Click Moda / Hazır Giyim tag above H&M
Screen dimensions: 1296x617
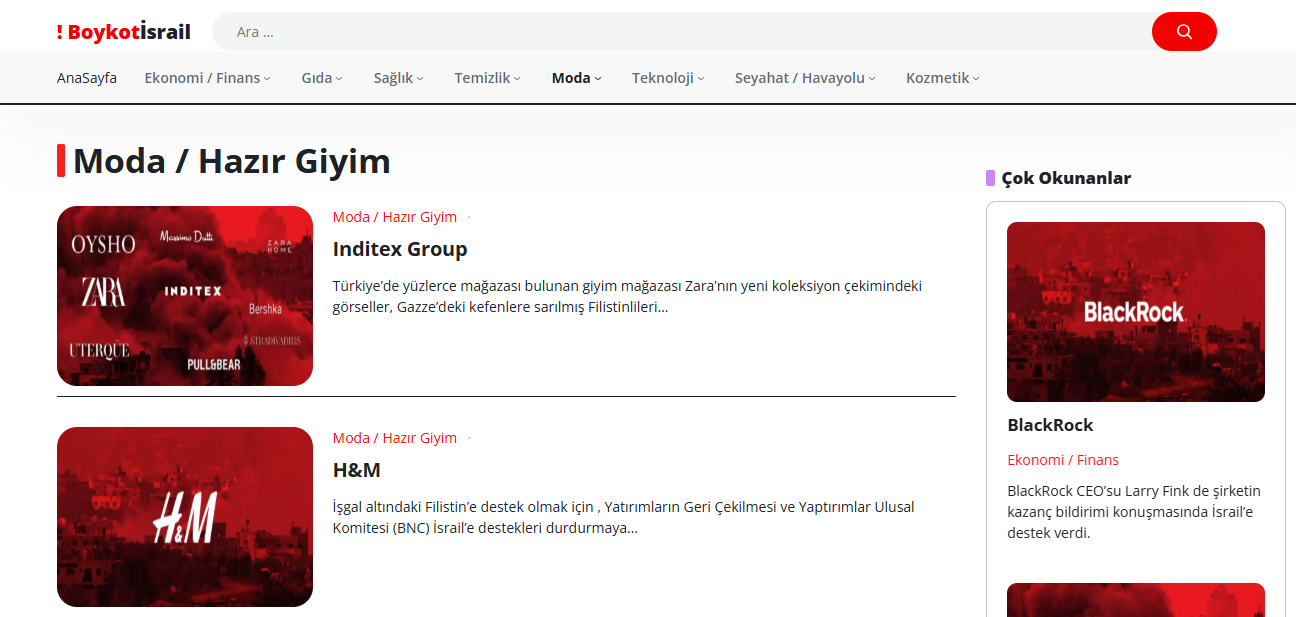point(395,438)
